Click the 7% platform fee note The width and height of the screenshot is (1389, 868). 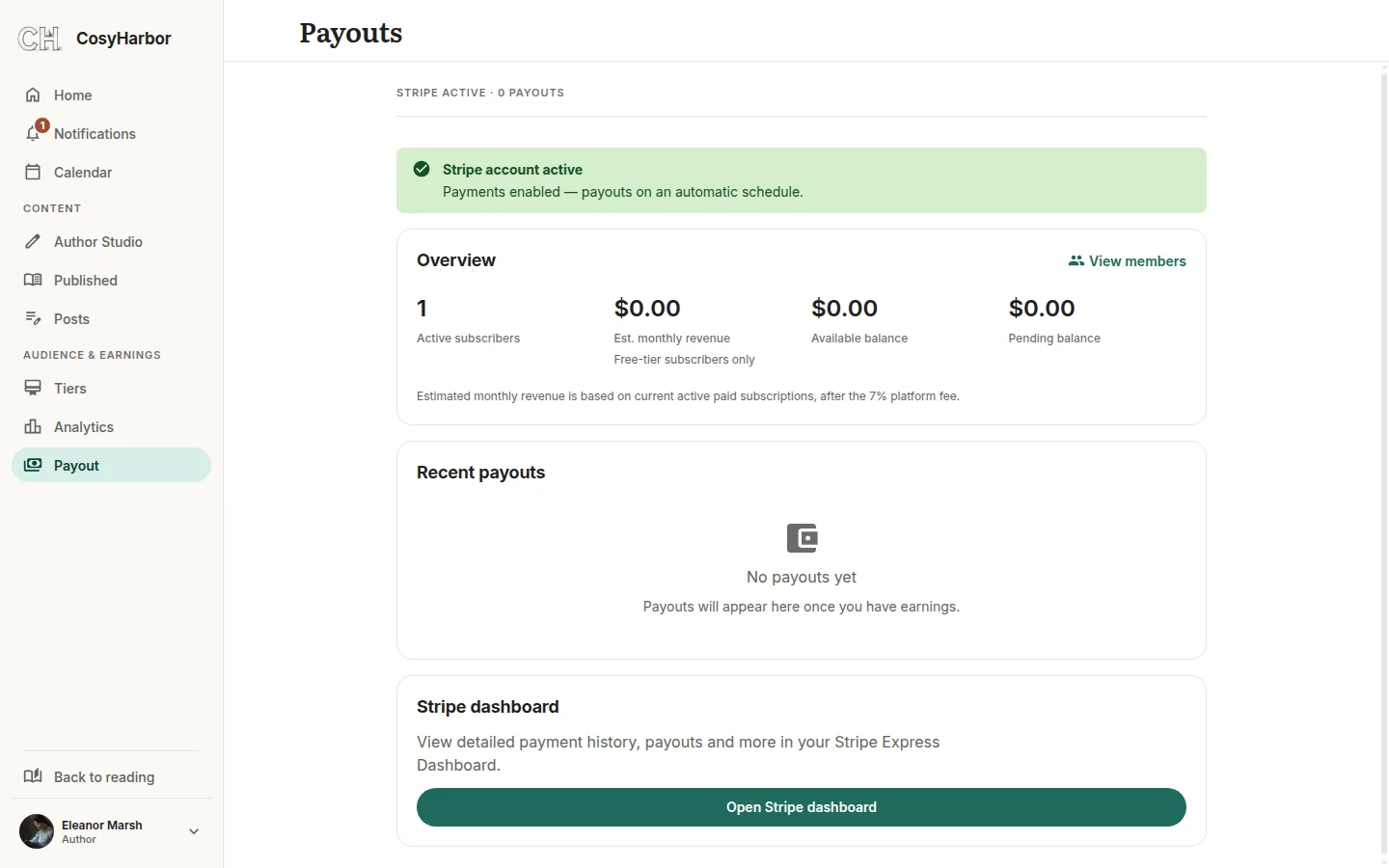pyautogui.click(x=688, y=396)
